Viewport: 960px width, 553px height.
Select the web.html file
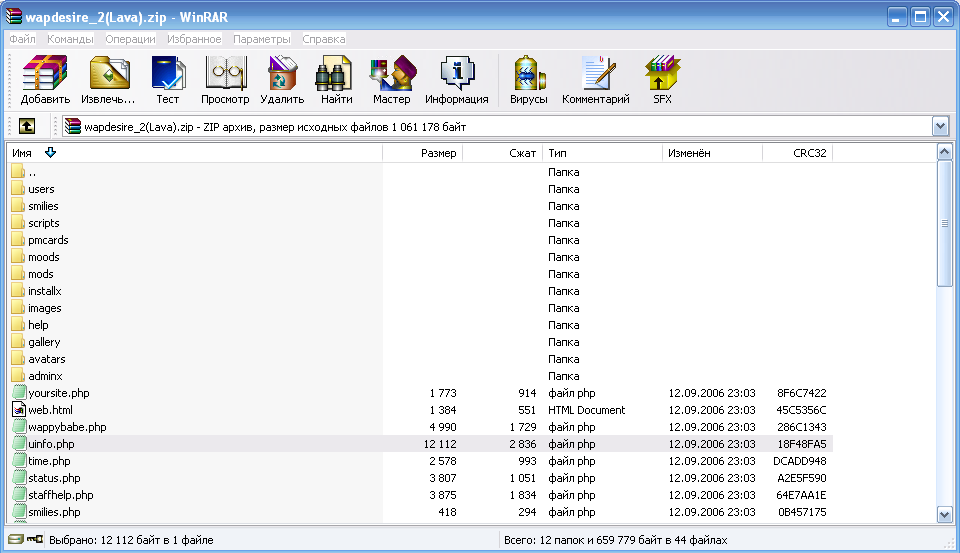coord(50,410)
